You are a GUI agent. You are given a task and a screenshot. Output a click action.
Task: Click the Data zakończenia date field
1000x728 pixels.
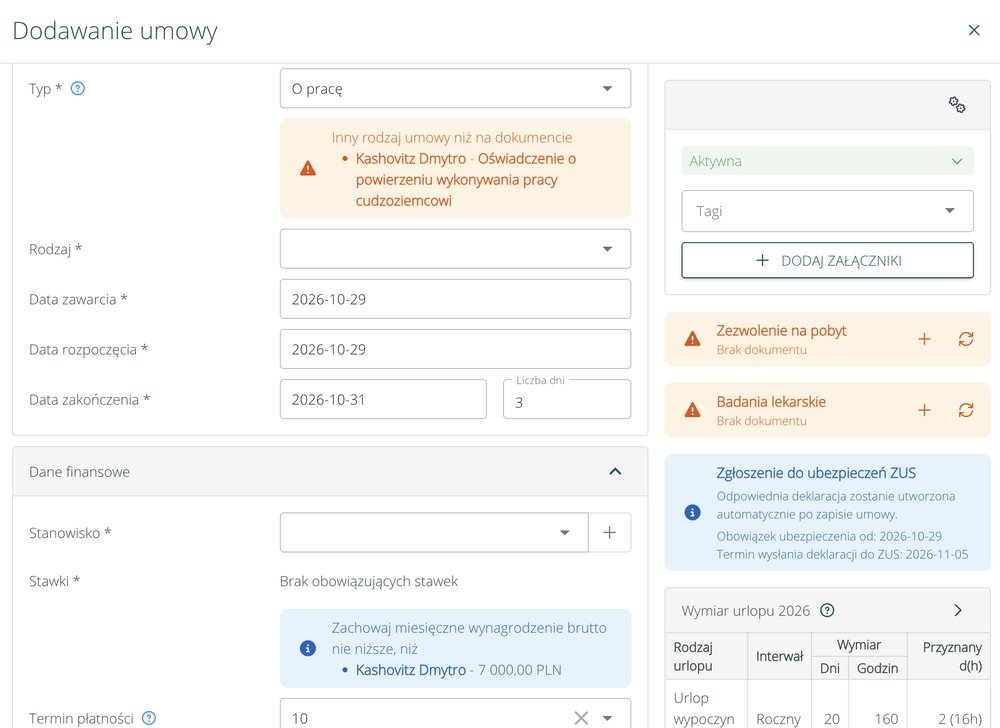383,400
